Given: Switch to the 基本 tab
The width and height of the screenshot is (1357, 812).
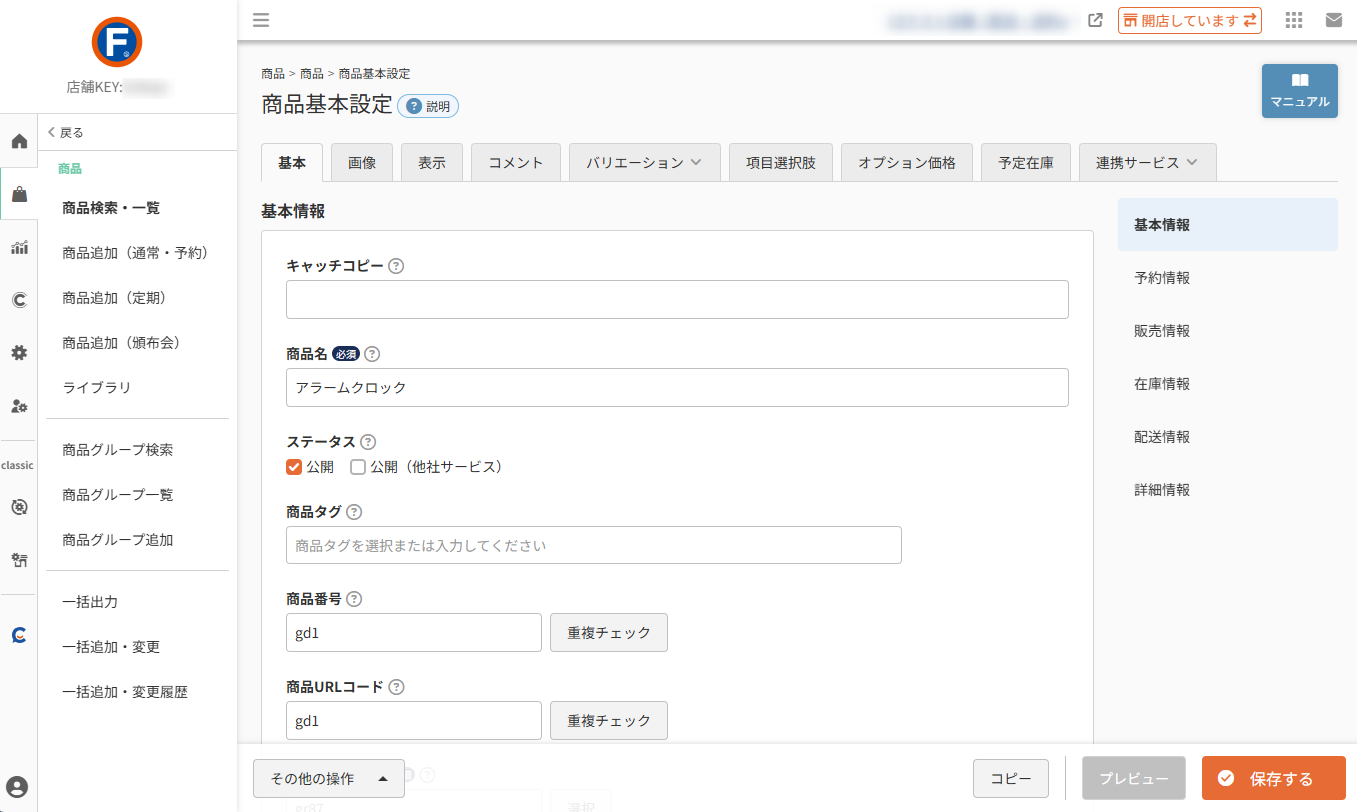Looking at the screenshot, I should tap(292, 163).
